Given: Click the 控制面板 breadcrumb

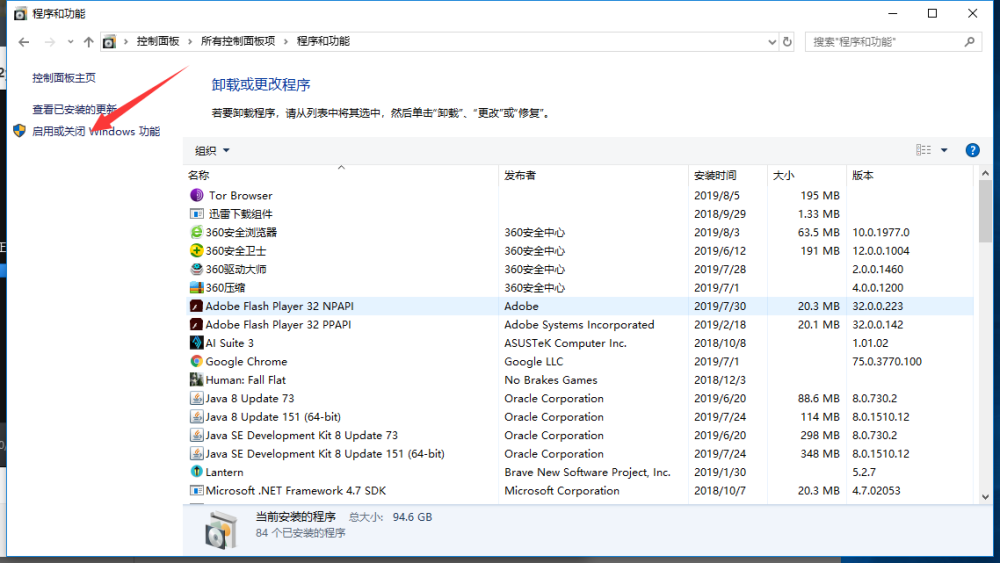Looking at the screenshot, I should pos(158,41).
